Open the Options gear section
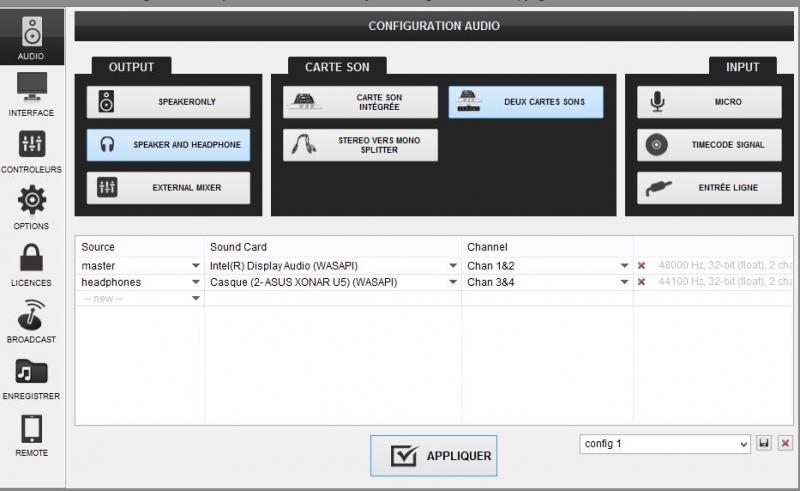Viewport: 800px width, 491px height. (31, 207)
